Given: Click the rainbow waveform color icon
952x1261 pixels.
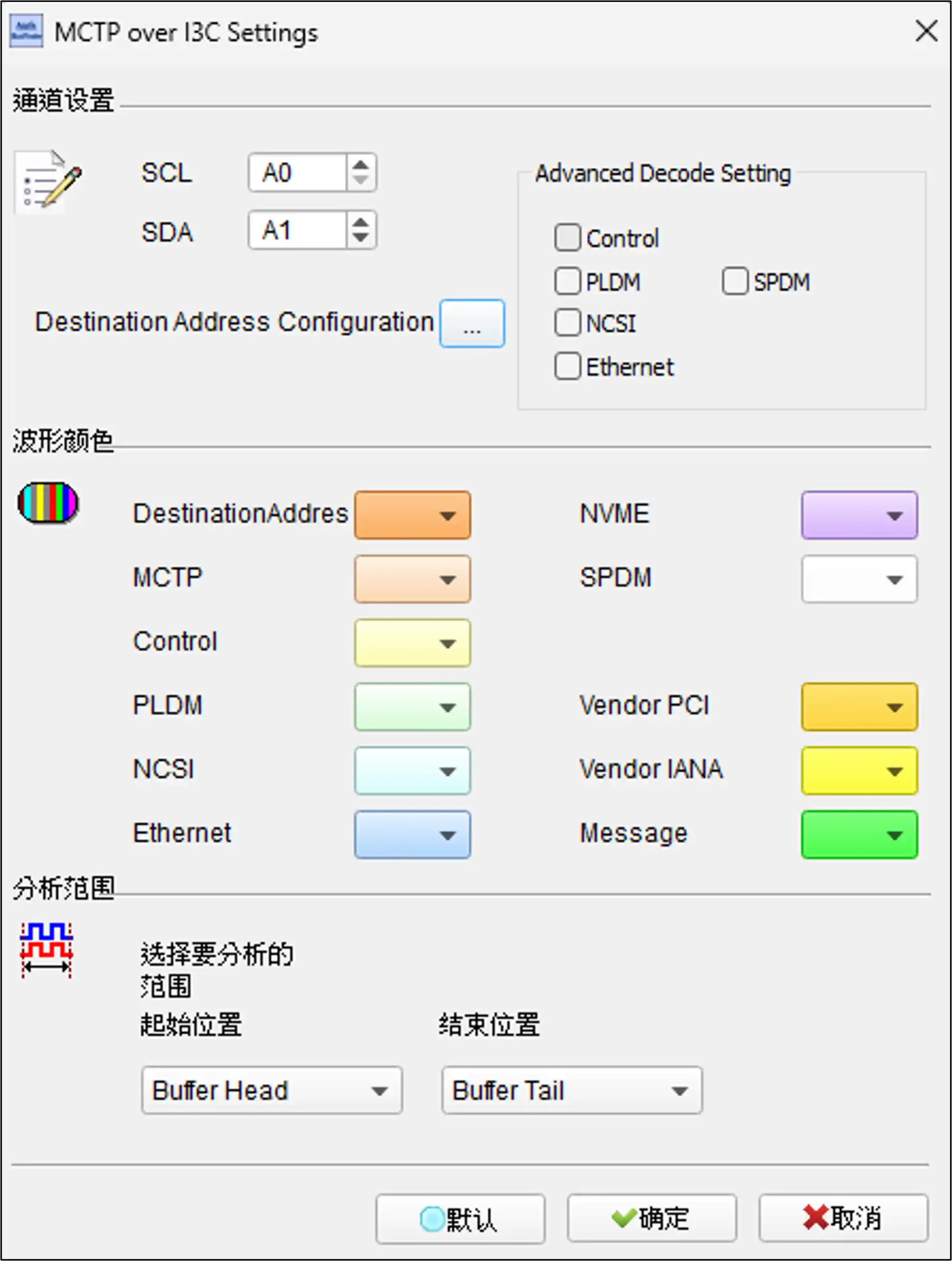Looking at the screenshot, I should (49, 503).
